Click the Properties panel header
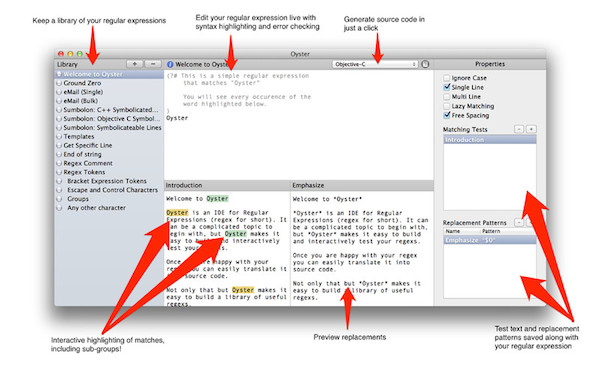 (x=490, y=64)
